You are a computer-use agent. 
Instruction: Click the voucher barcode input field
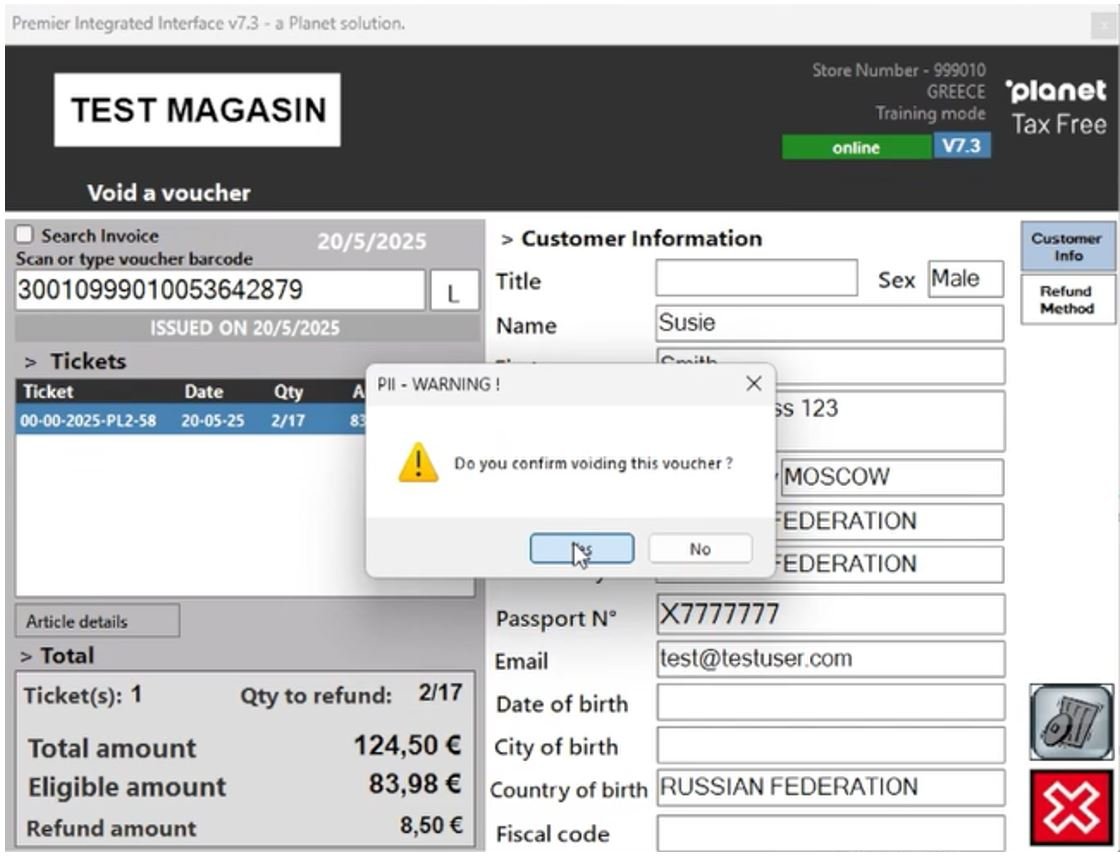[x=220, y=291]
